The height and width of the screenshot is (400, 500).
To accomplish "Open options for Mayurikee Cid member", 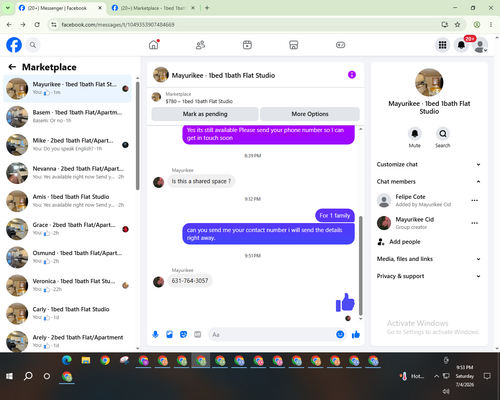I will 475,223.
